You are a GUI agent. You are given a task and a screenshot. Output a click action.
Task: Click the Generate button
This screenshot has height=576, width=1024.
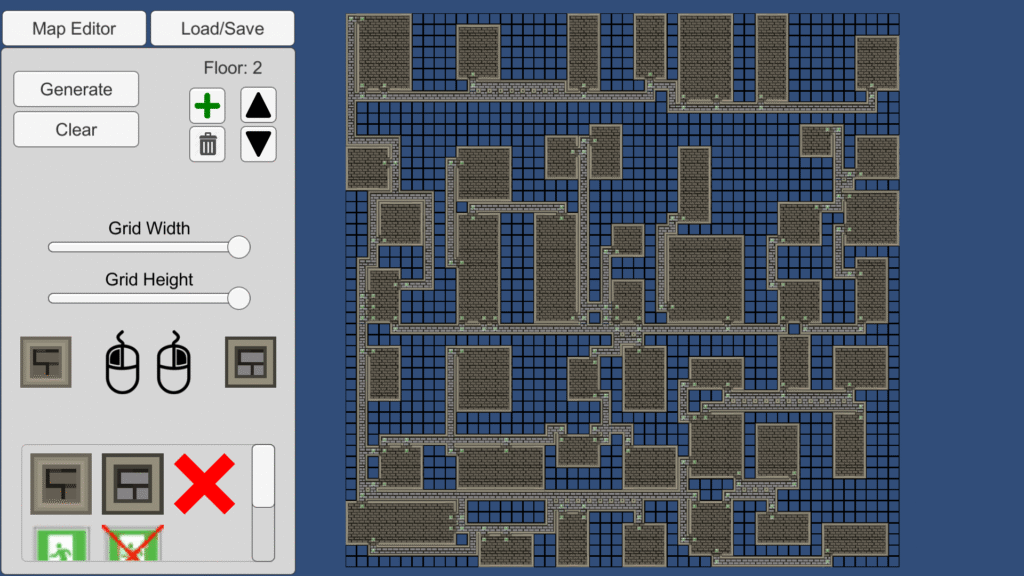(x=76, y=89)
